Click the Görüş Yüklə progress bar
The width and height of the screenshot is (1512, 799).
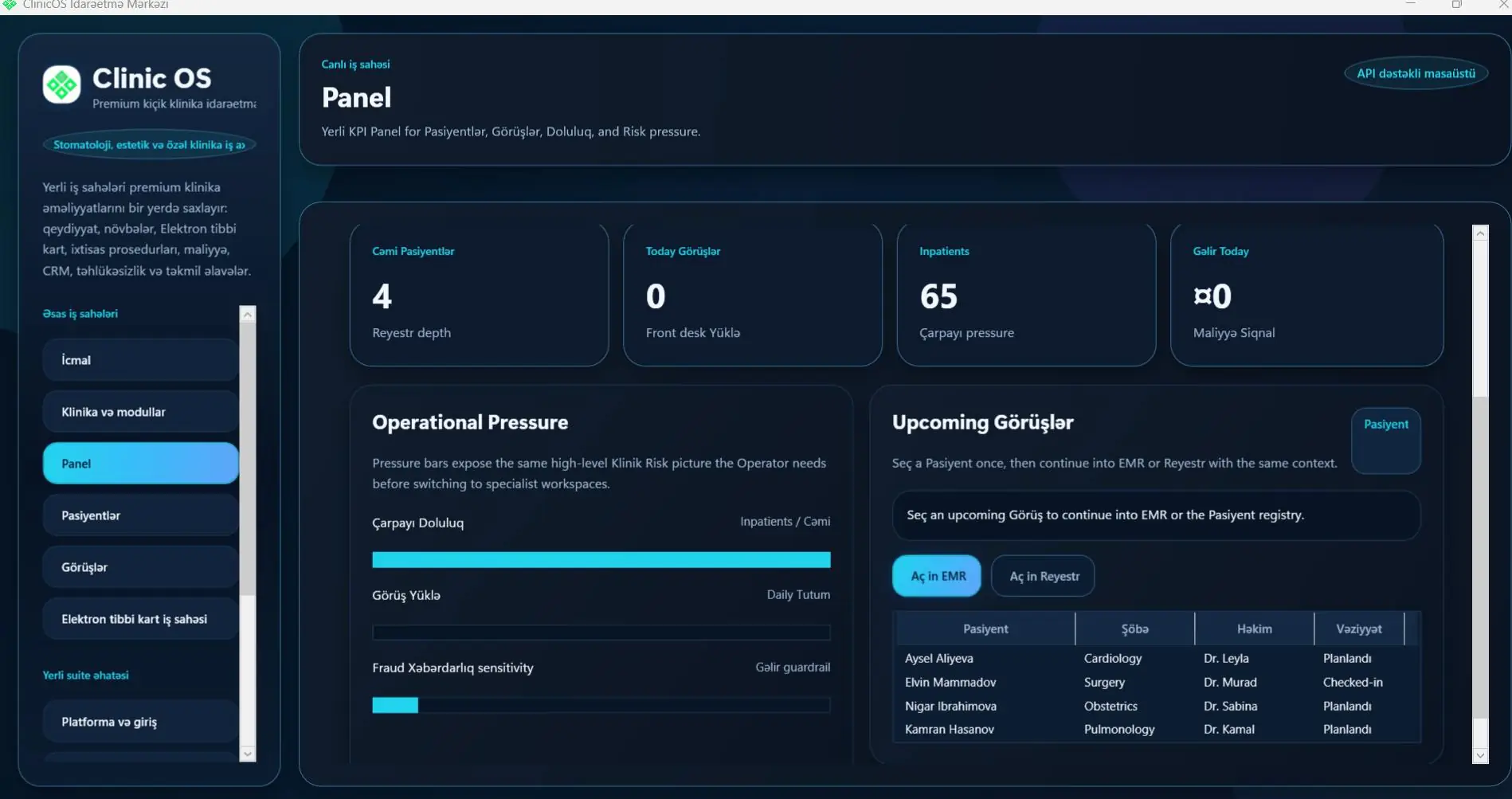601,633
